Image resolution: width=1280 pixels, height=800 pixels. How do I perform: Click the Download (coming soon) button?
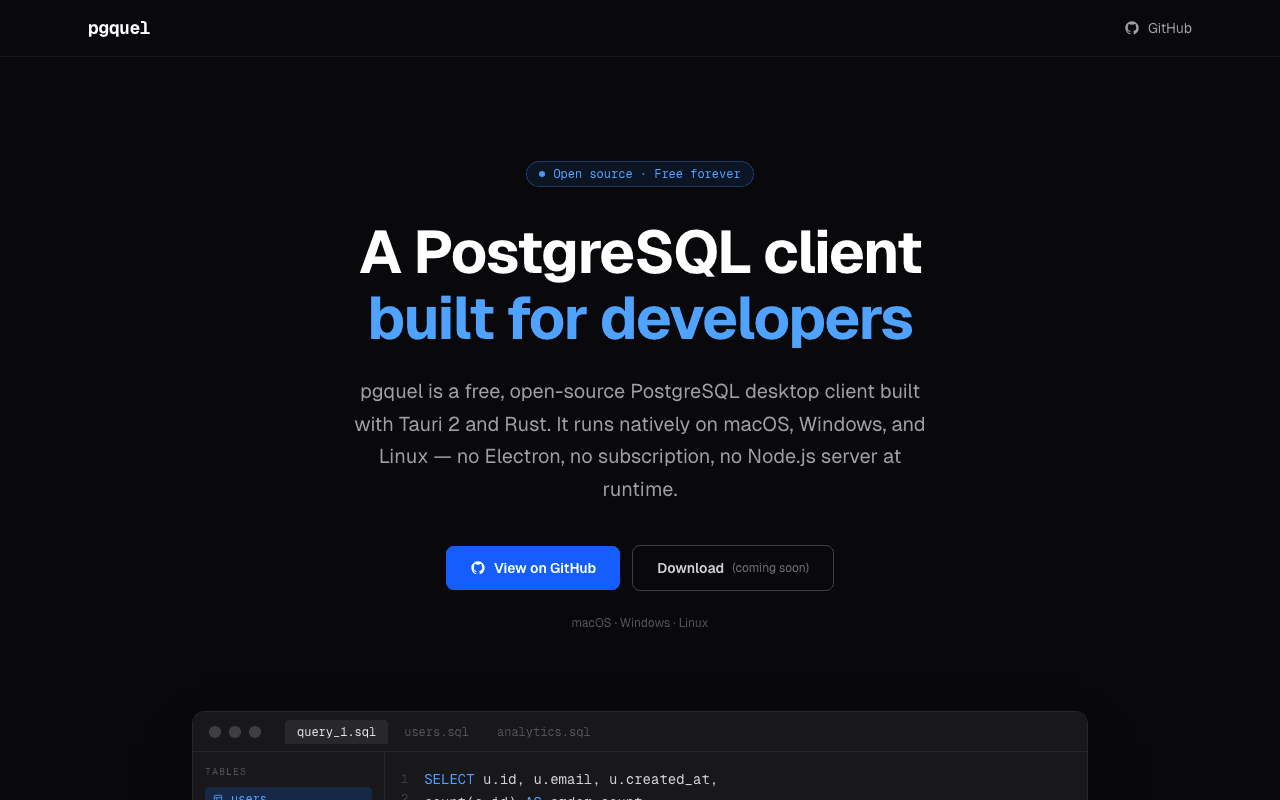[733, 568]
